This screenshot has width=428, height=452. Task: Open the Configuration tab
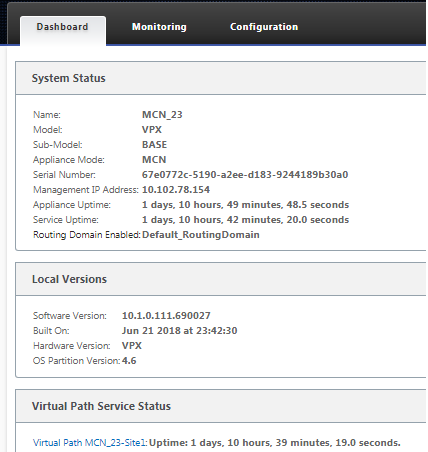(x=264, y=27)
